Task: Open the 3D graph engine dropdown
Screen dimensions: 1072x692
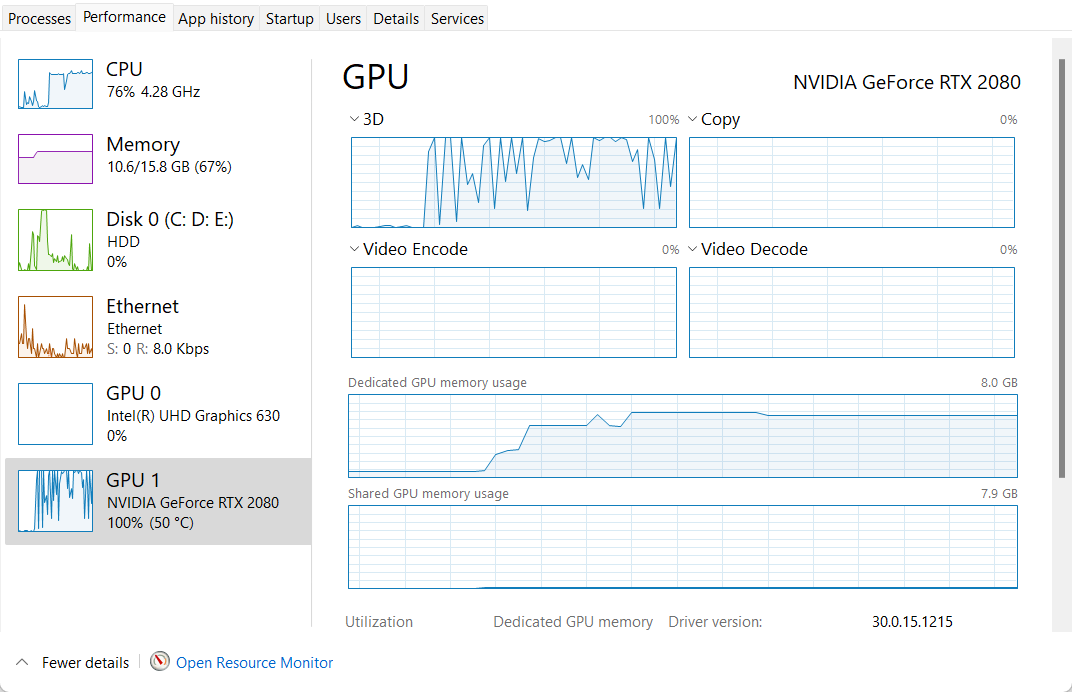Action: pos(354,119)
